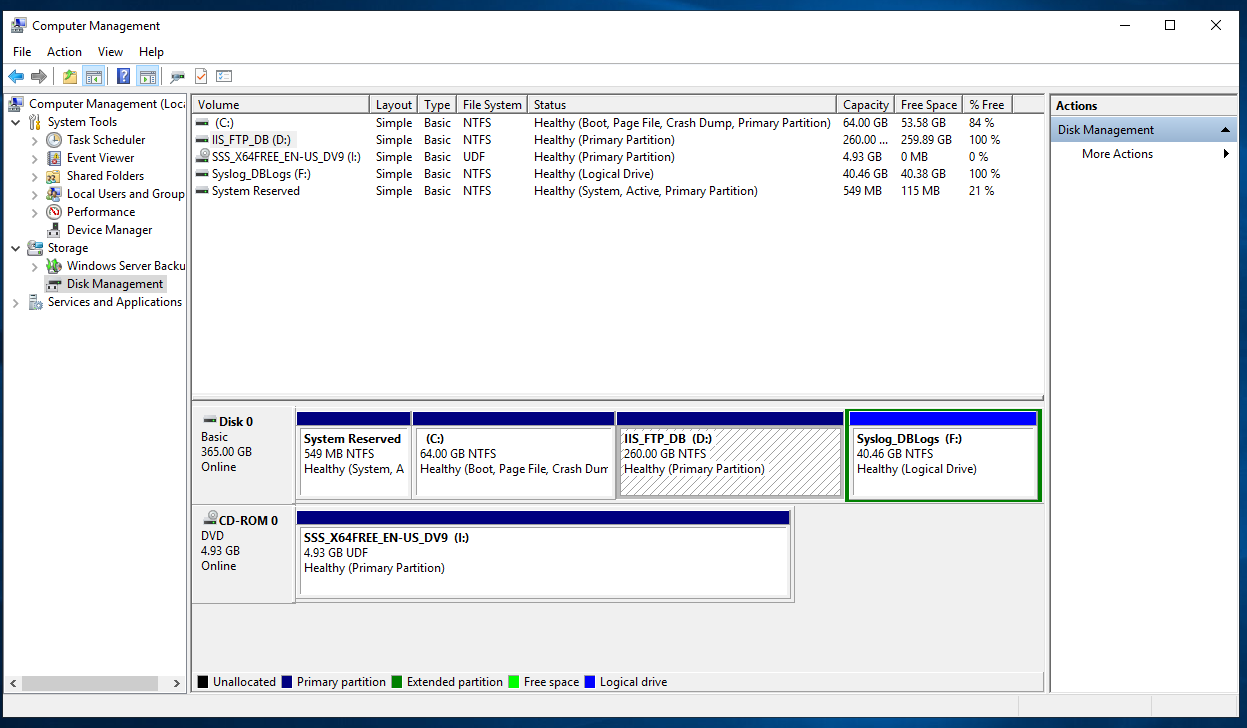Click Windows Server Backup icon in tree

(x=54, y=266)
